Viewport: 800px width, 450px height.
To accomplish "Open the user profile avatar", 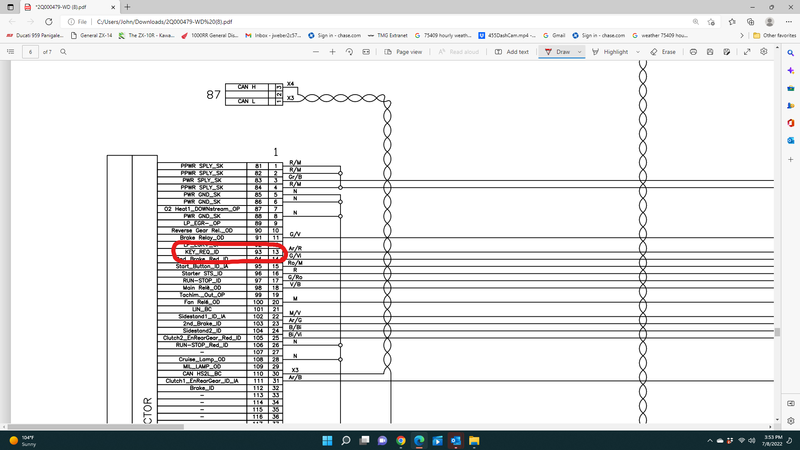I will (769, 22).
